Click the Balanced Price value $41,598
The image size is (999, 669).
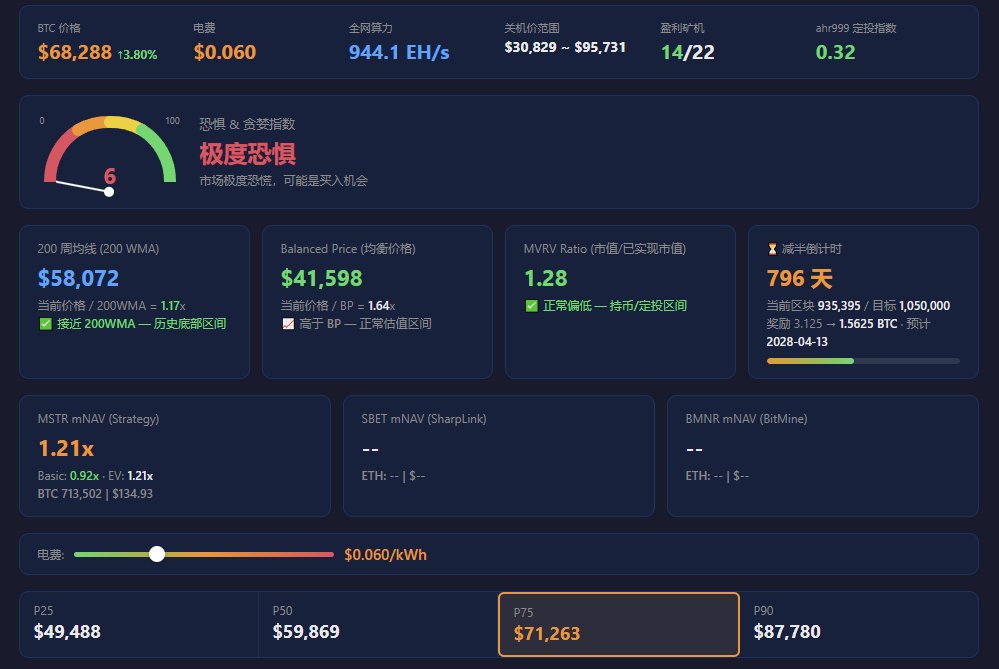(321, 278)
